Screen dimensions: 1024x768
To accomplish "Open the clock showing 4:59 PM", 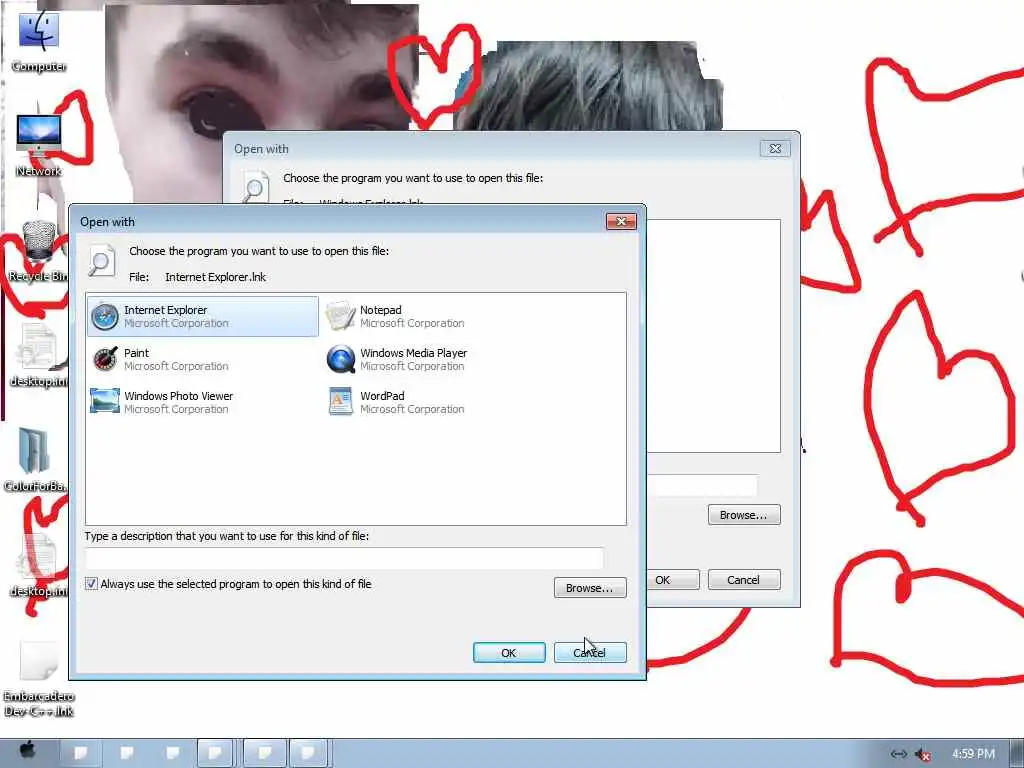I will pyautogui.click(x=973, y=754).
